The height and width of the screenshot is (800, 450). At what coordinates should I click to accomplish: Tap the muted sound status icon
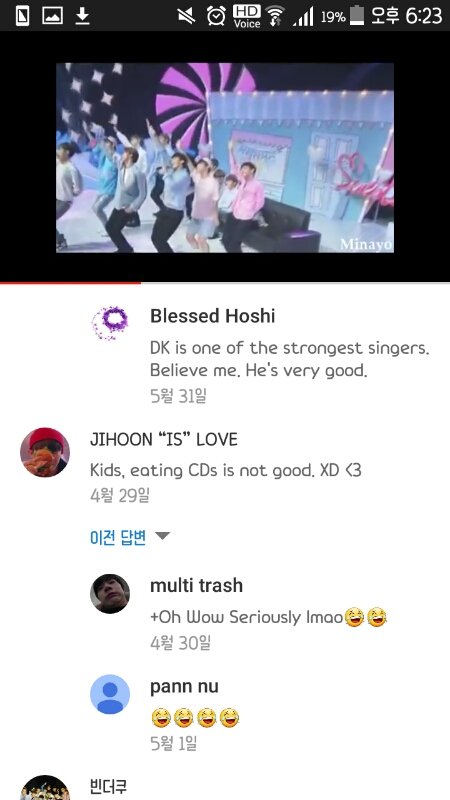tap(187, 16)
